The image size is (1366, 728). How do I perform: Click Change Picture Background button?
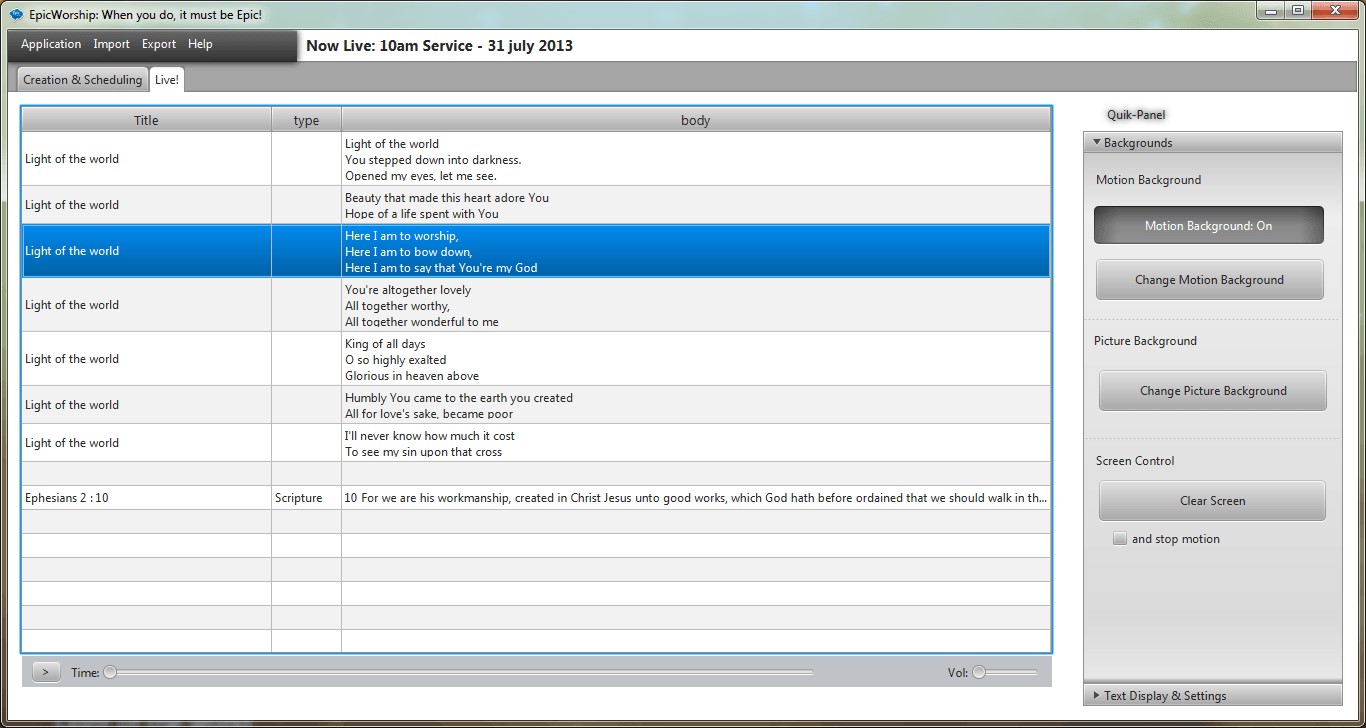[1212, 391]
